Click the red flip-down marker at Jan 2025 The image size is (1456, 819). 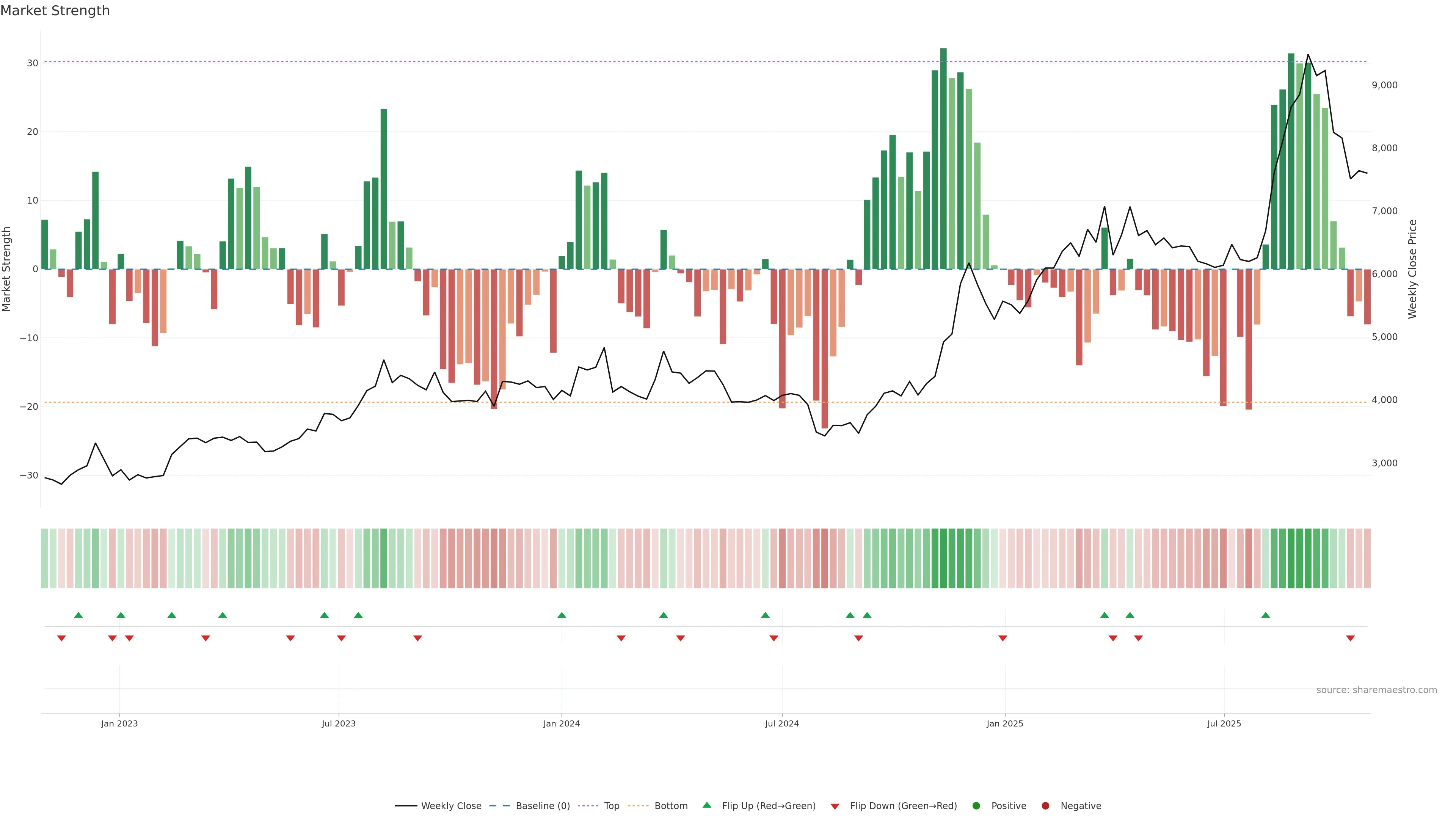click(x=1003, y=638)
